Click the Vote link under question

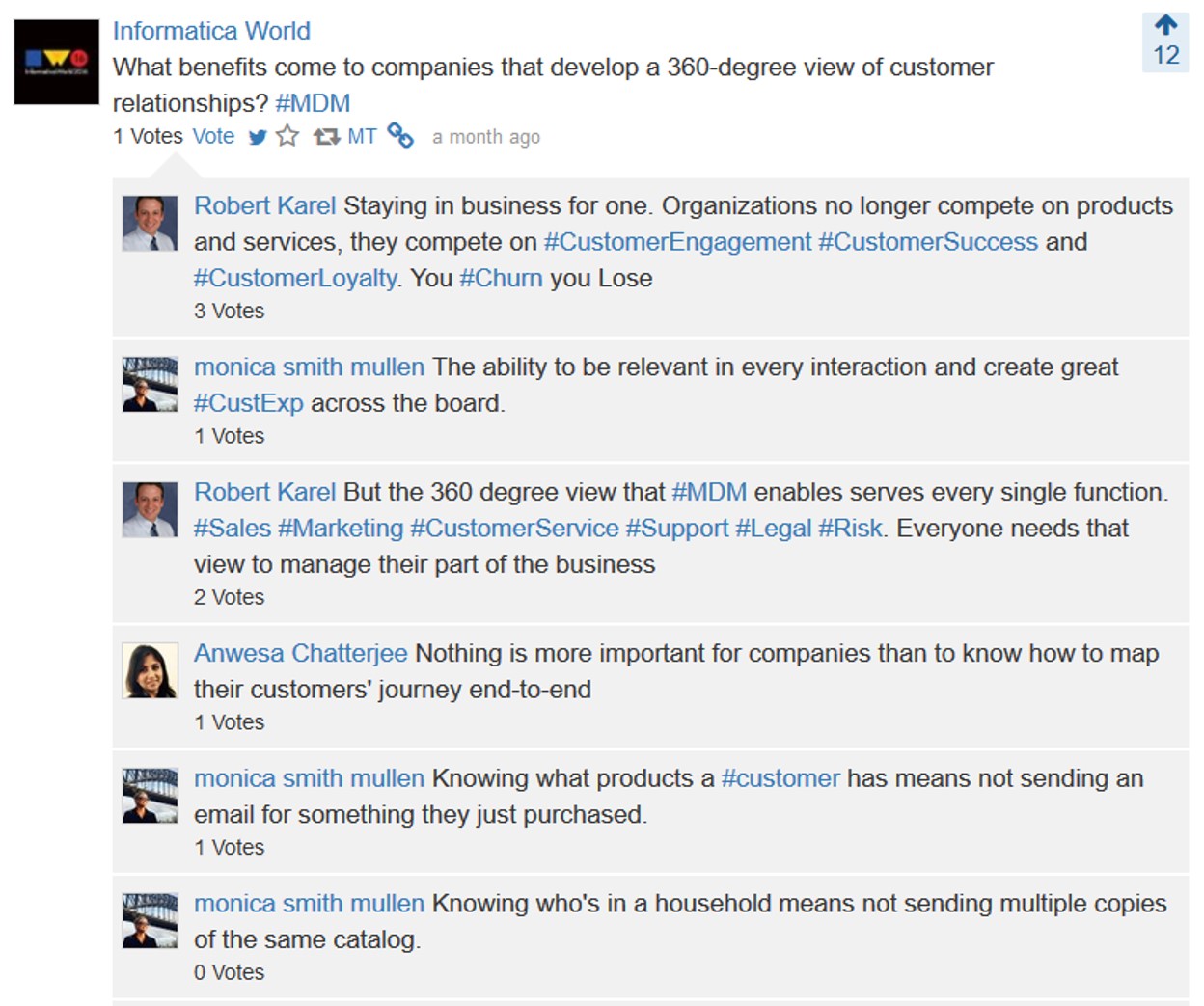coord(213,136)
